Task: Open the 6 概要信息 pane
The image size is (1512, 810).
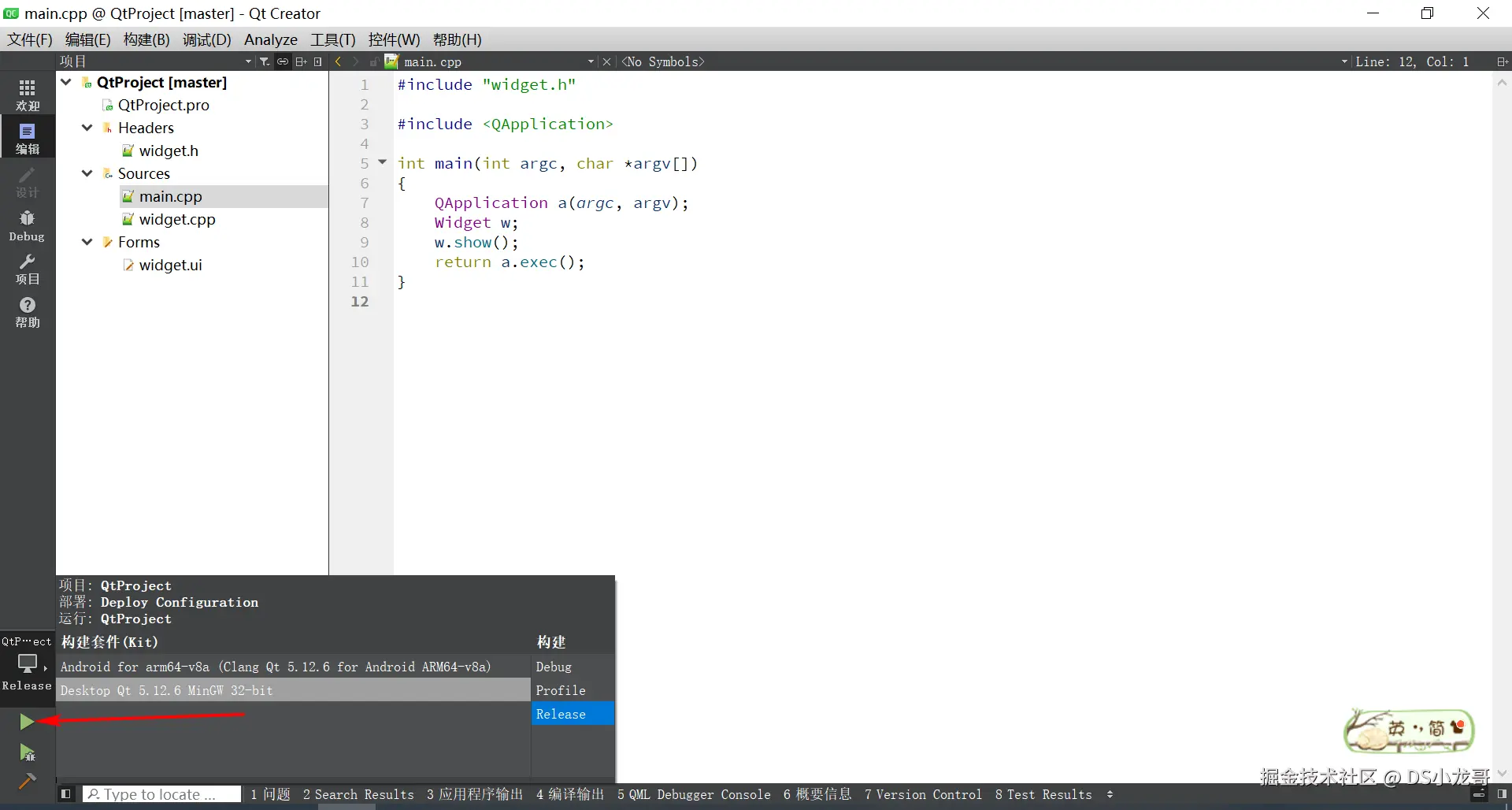Action: pos(817,794)
